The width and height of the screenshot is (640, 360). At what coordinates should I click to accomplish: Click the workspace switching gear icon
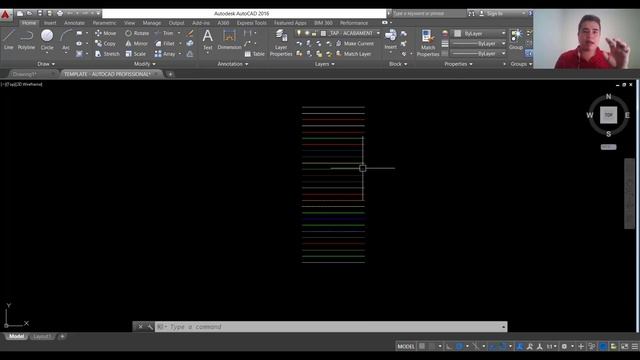pos(564,346)
